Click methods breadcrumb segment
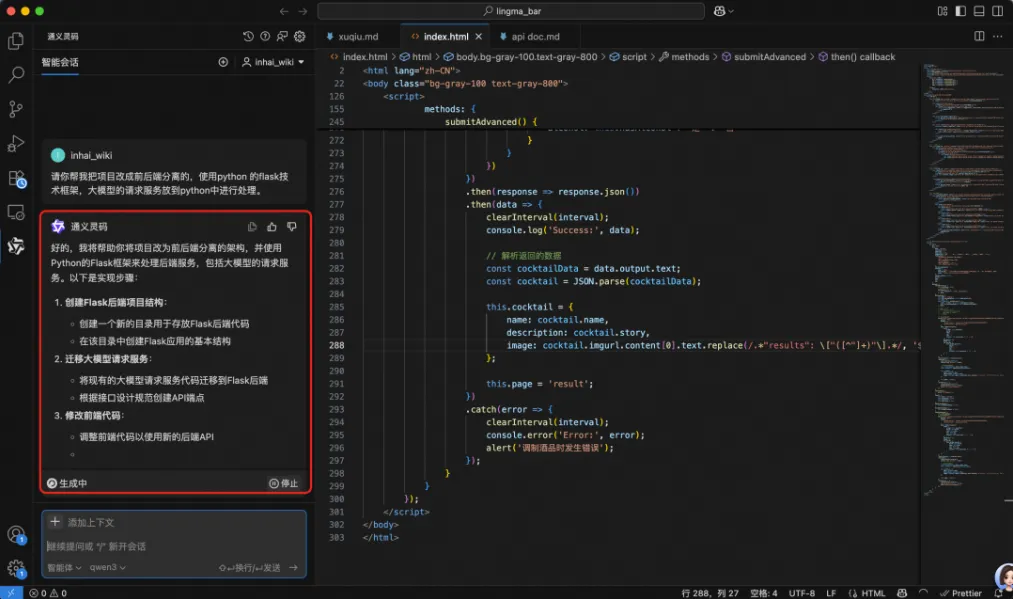The height and width of the screenshot is (599, 1013). pyautogui.click(x=684, y=57)
